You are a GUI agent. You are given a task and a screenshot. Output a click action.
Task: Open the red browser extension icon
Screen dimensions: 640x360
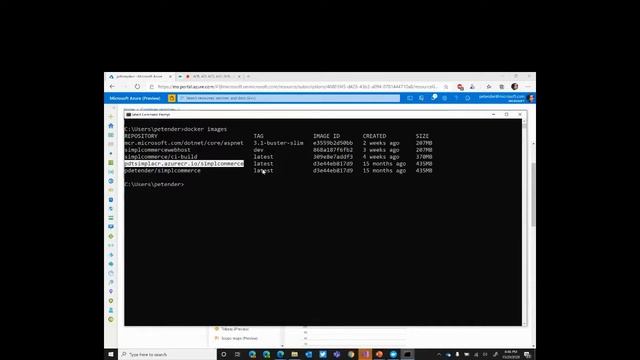pos(460,87)
